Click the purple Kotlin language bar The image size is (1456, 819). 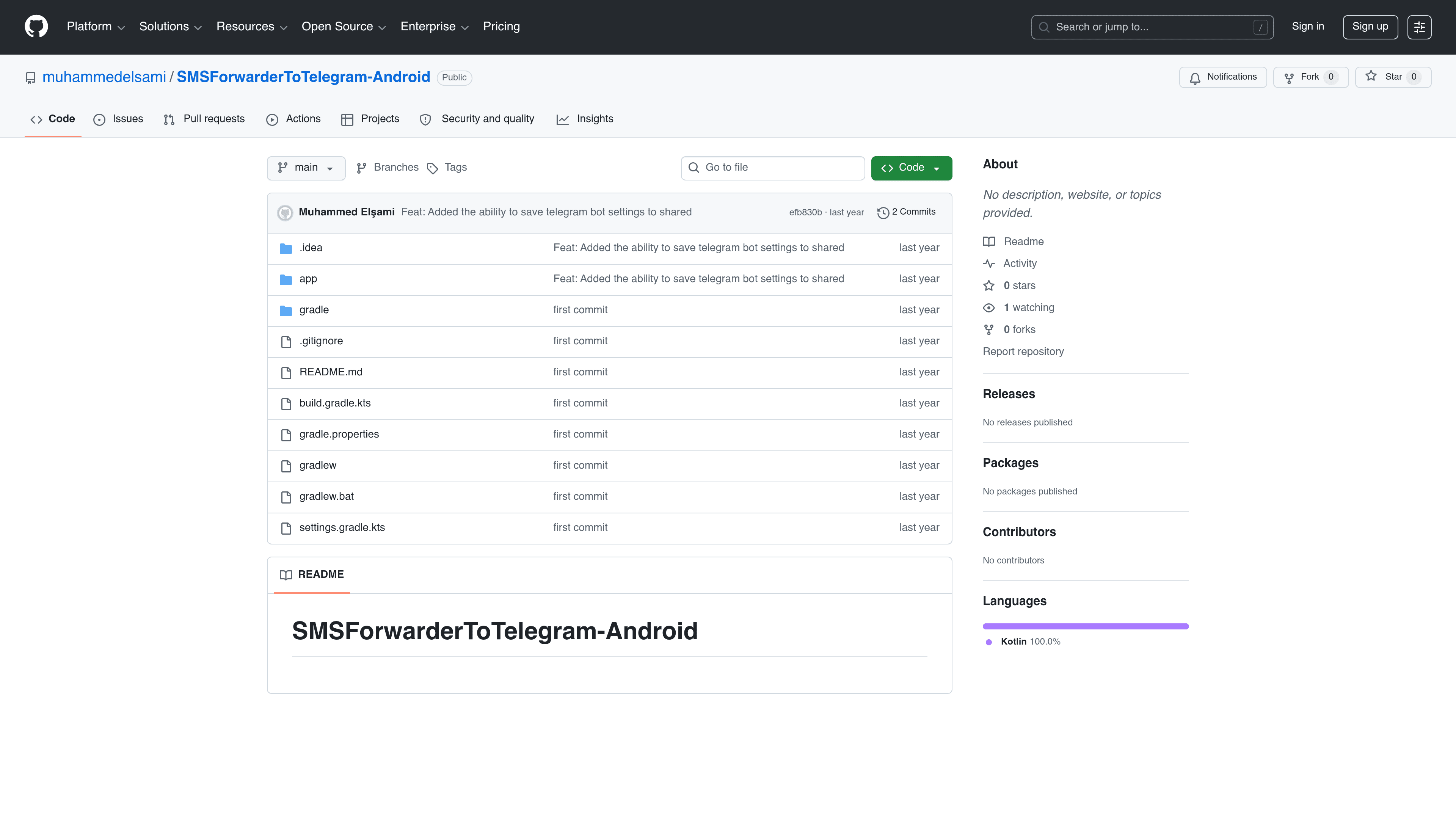(1085, 626)
